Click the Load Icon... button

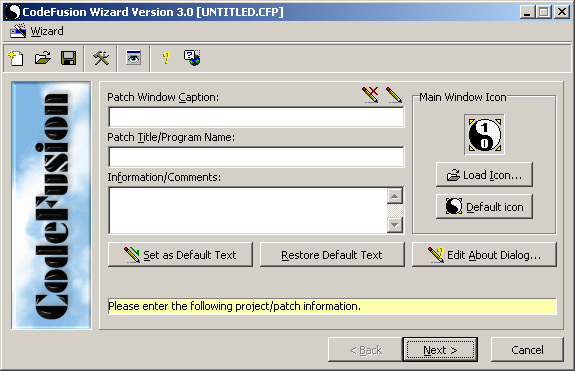click(484, 175)
